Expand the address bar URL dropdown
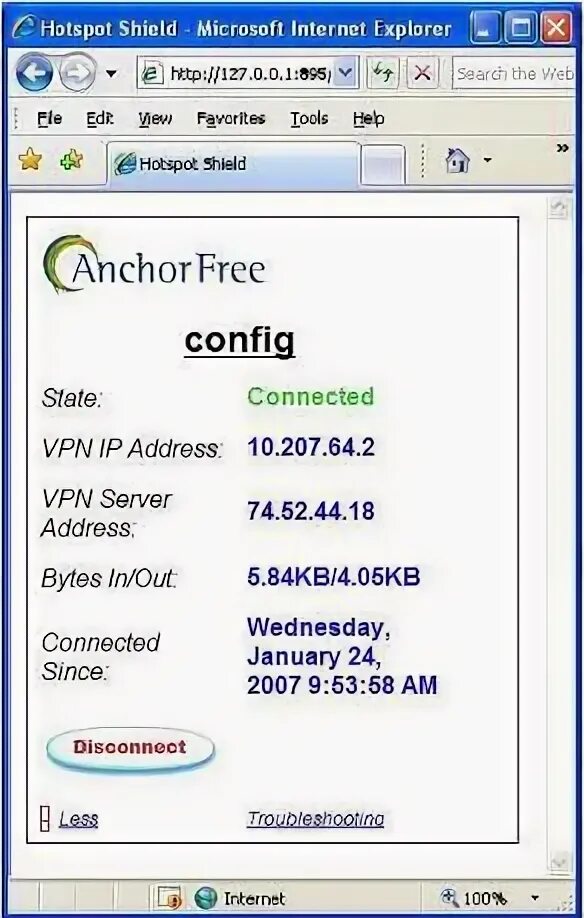Viewport: 584px width, 918px height. (x=346, y=73)
